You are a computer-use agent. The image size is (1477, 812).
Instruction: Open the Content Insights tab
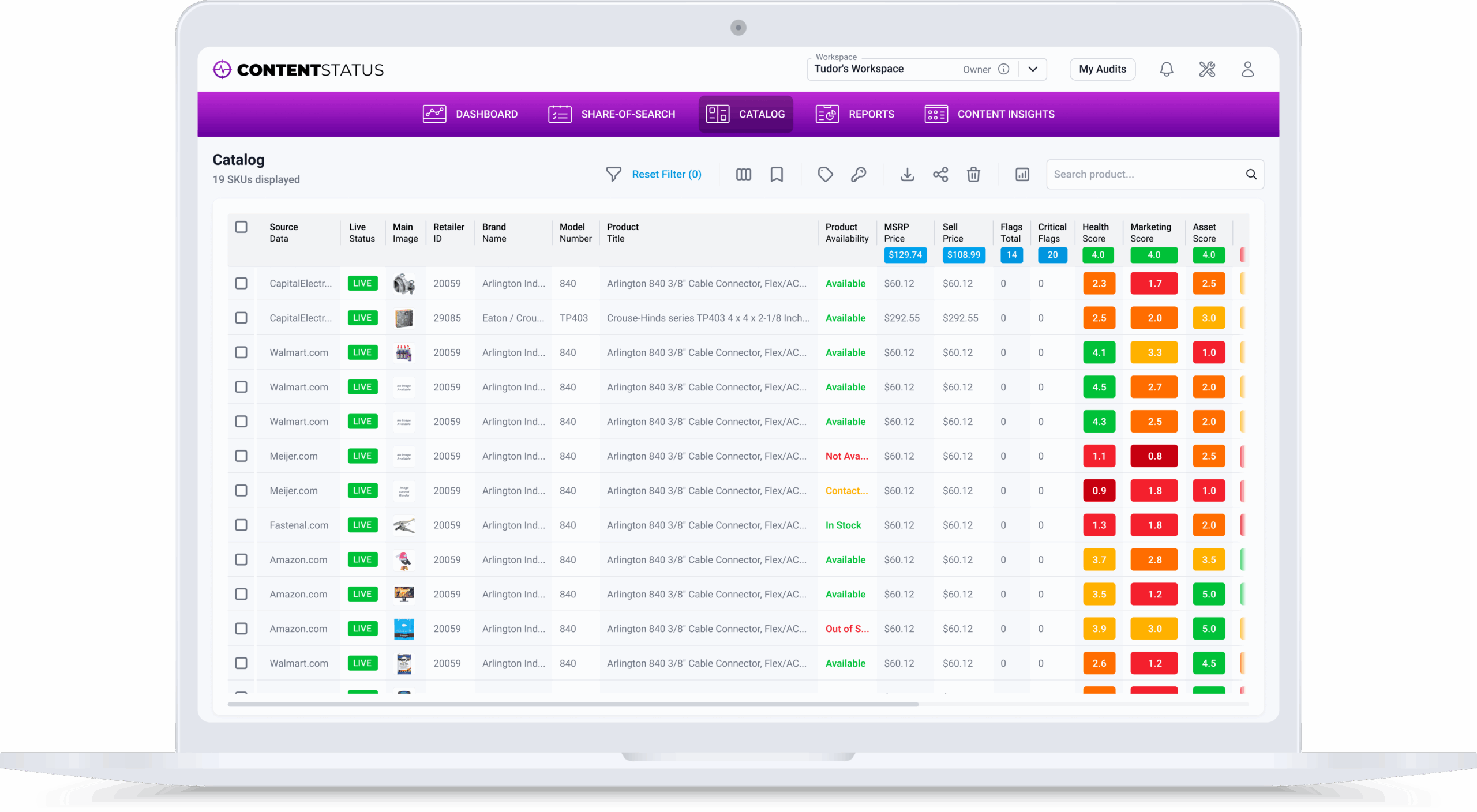(x=989, y=114)
